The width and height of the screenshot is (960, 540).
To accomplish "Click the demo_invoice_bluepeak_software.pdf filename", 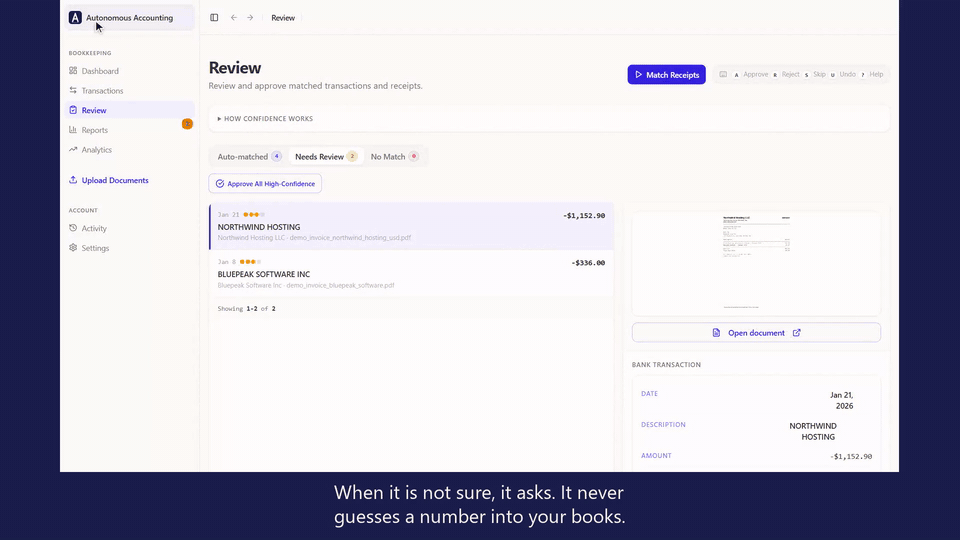I will pyautogui.click(x=340, y=285).
